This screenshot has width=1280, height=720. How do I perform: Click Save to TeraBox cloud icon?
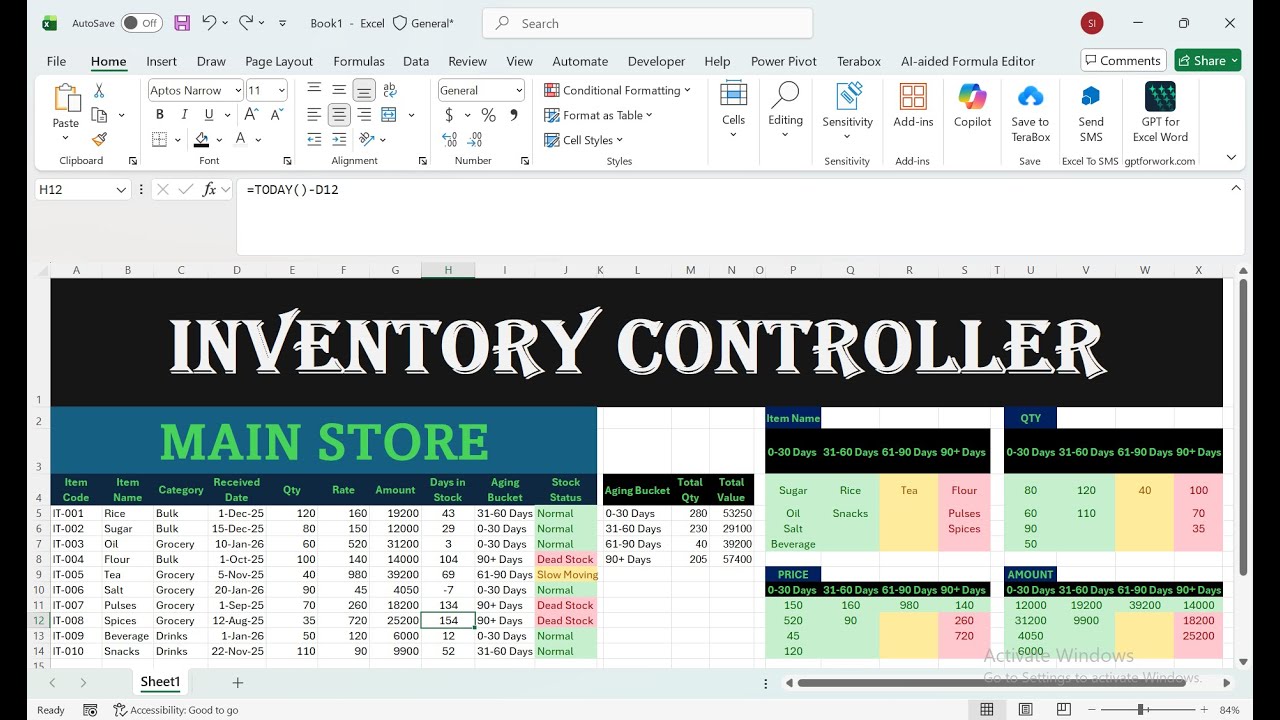click(1030, 113)
